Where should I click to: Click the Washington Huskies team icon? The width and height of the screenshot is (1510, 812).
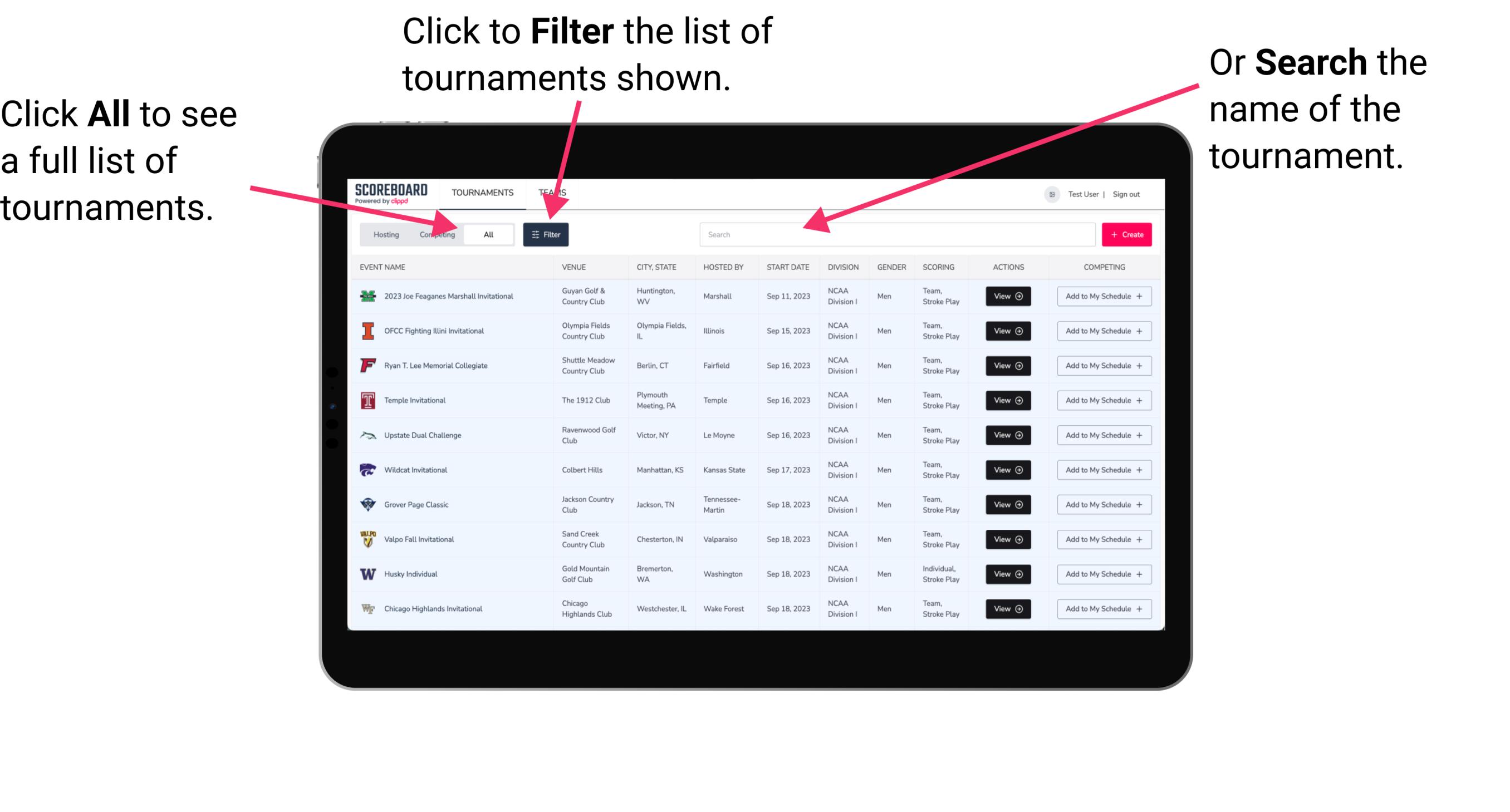click(367, 574)
